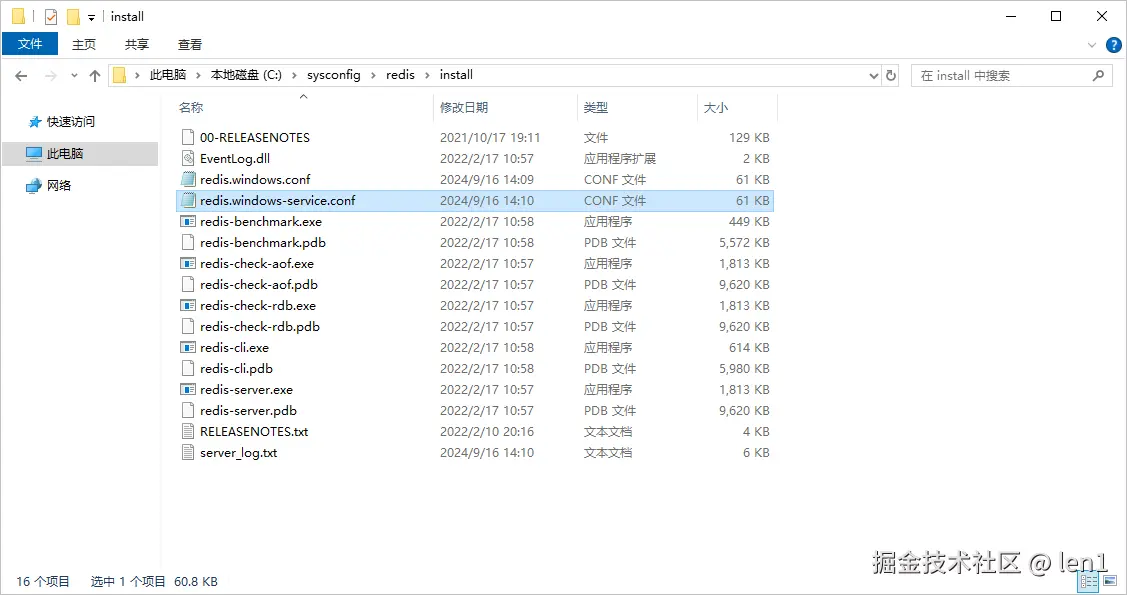Select the redis.windows.conf file name
This screenshot has height=595, width=1127.
(255, 180)
